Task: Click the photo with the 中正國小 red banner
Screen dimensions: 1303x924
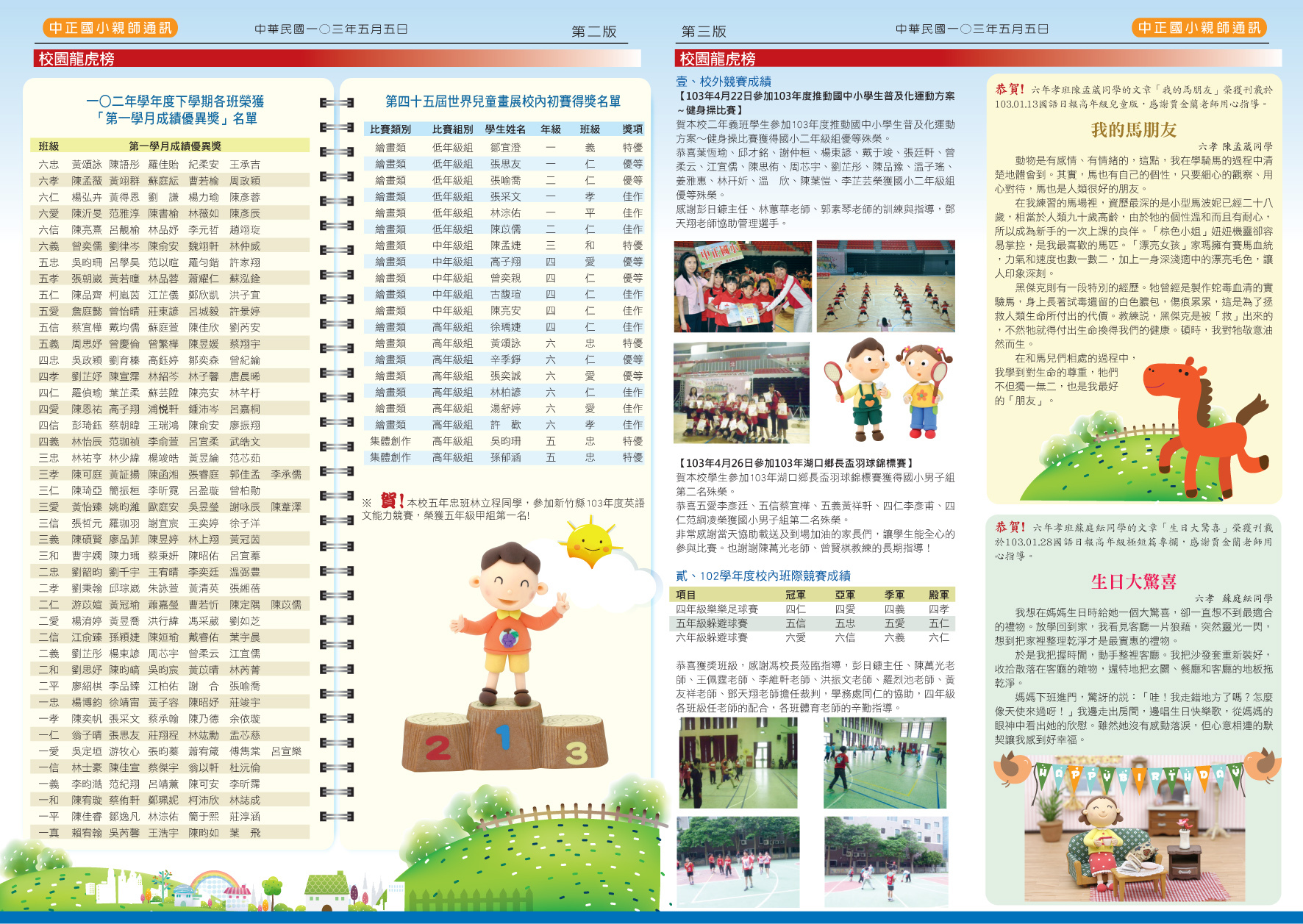Action: [x=743, y=287]
